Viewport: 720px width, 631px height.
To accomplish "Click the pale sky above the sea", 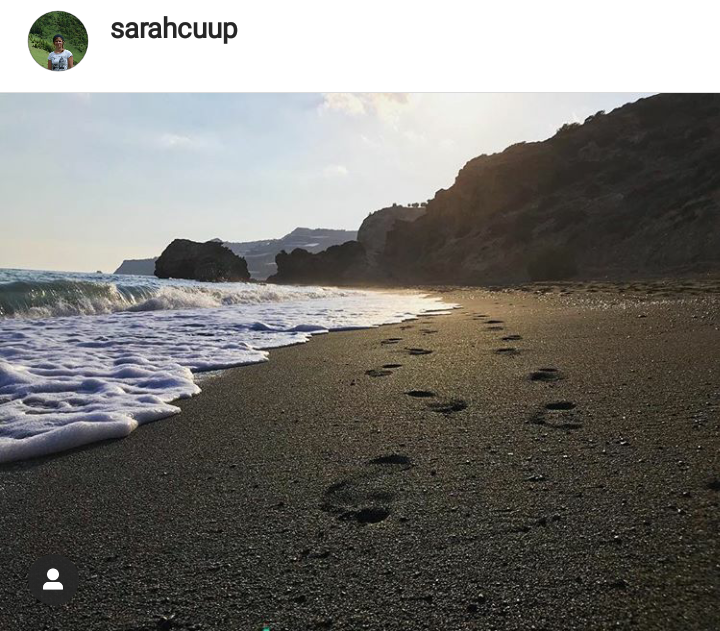I will pos(161,184).
